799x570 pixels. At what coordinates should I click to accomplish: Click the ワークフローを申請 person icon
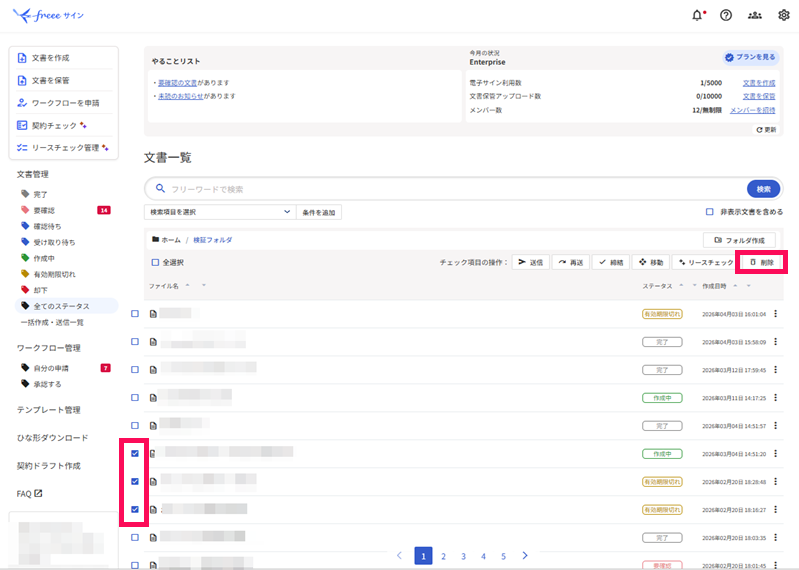point(22,103)
